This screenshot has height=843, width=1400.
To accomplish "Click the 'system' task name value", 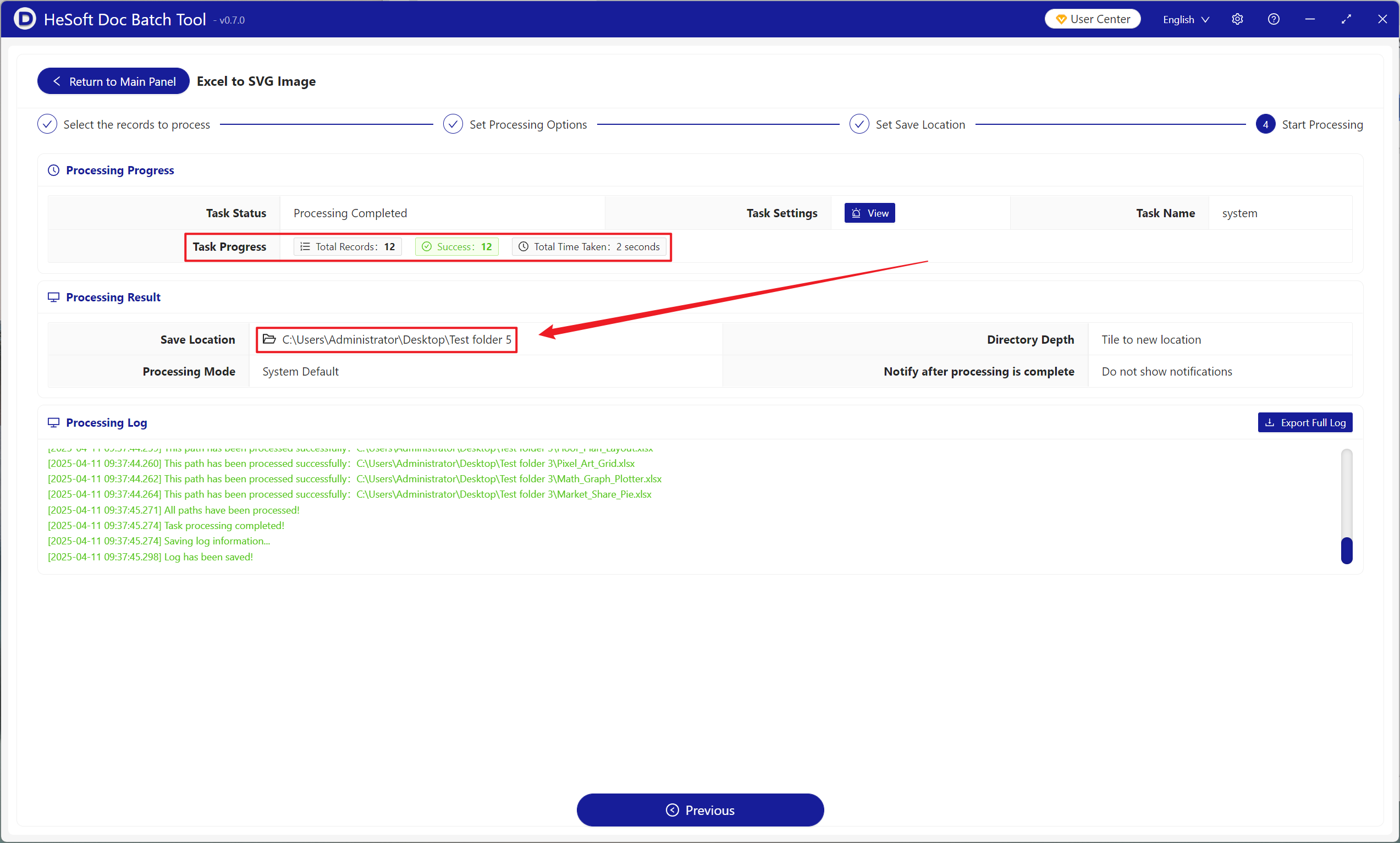I will coord(1239,213).
